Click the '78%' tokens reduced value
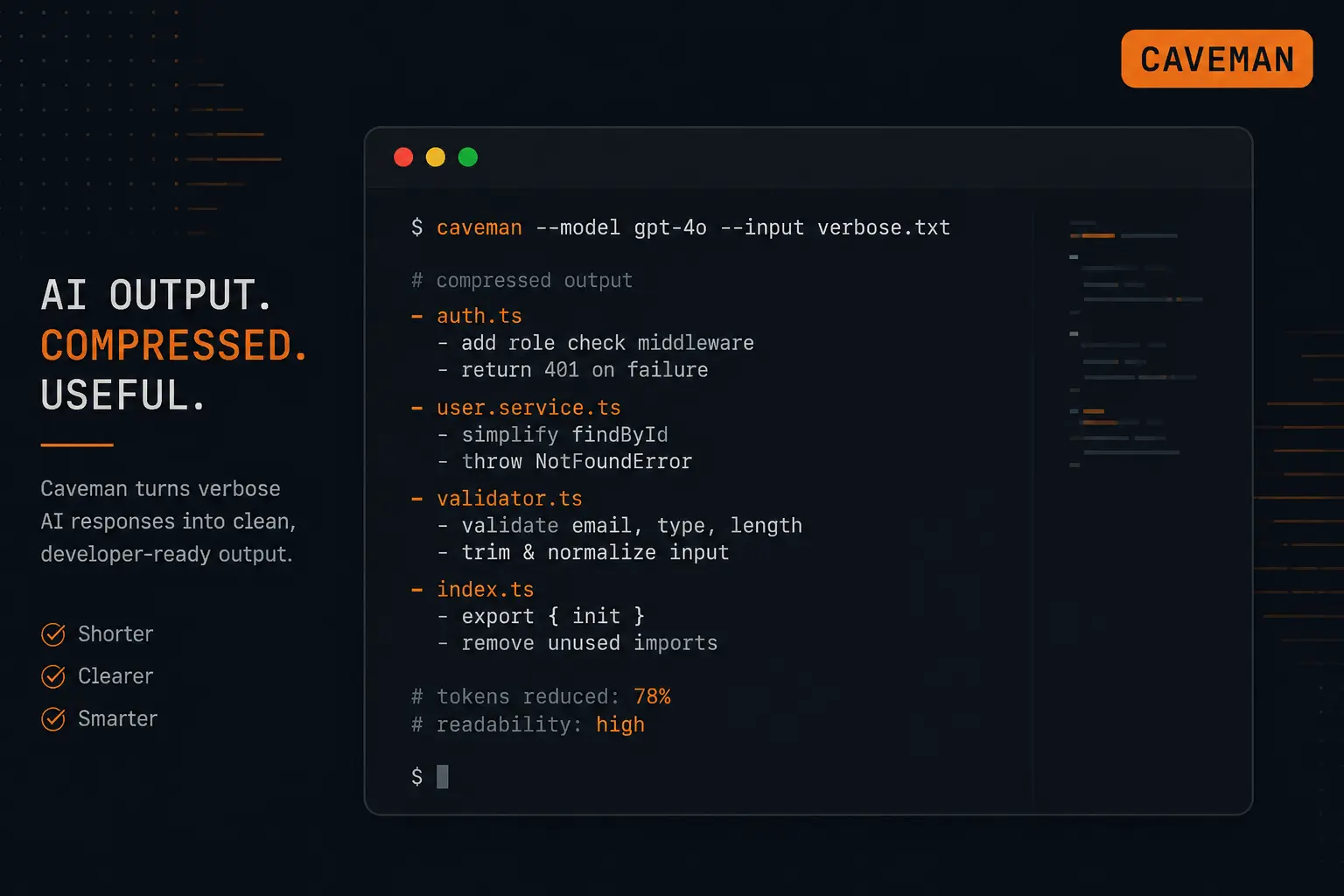The height and width of the screenshot is (896, 1344). point(652,696)
